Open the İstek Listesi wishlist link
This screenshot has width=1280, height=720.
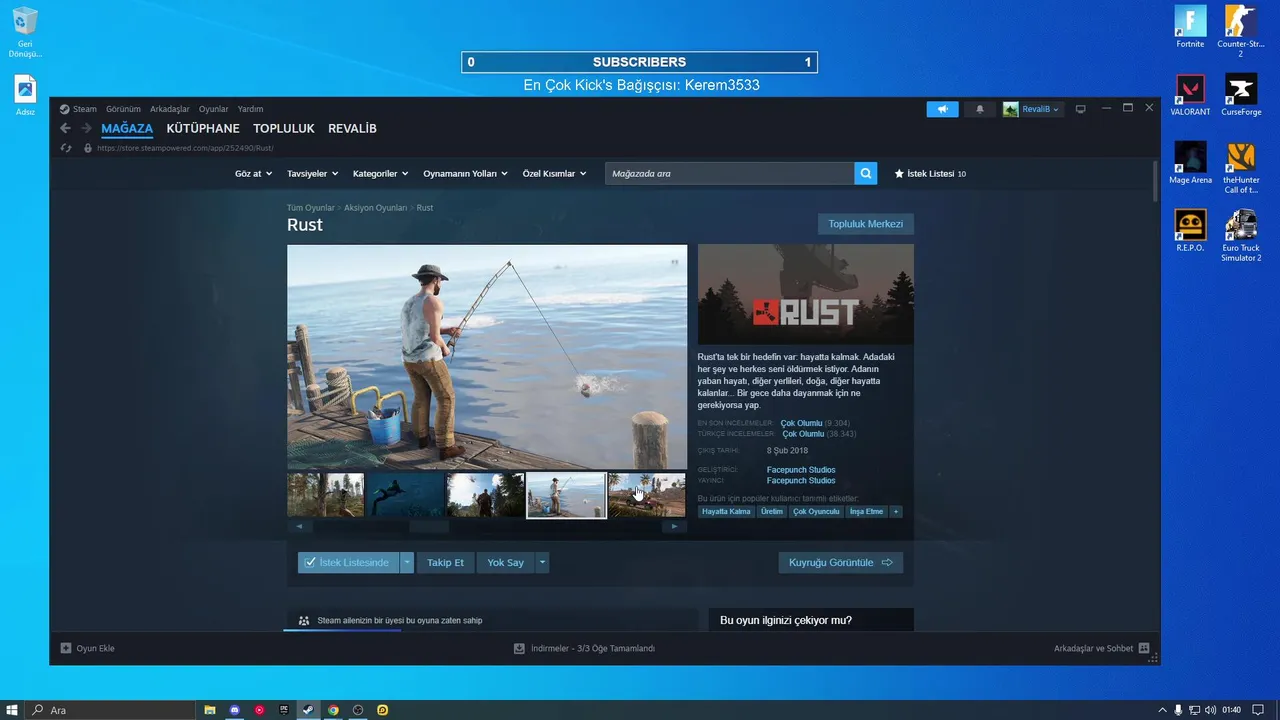point(930,174)
